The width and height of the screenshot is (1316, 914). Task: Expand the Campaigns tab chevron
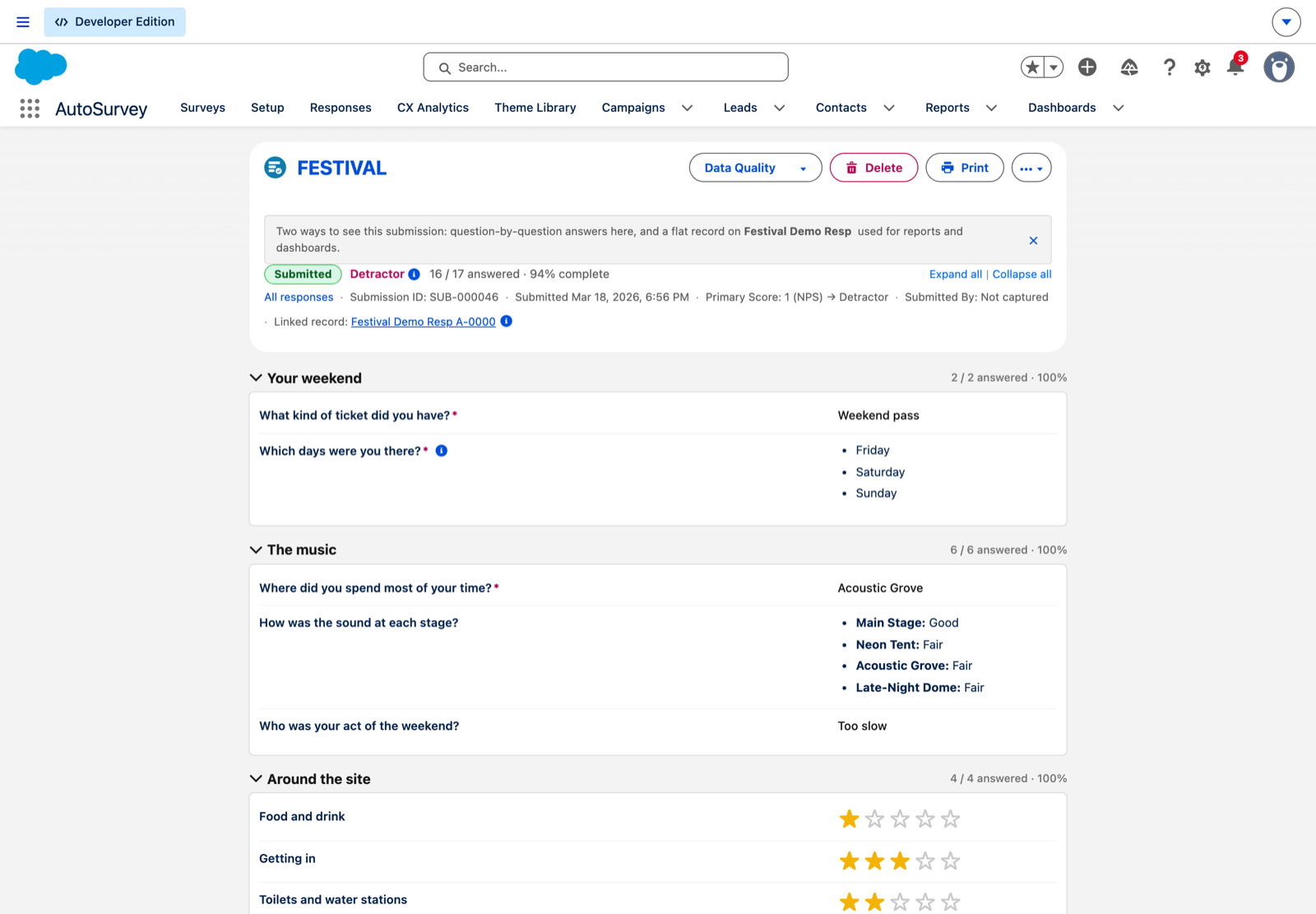(x=688, y=108)
